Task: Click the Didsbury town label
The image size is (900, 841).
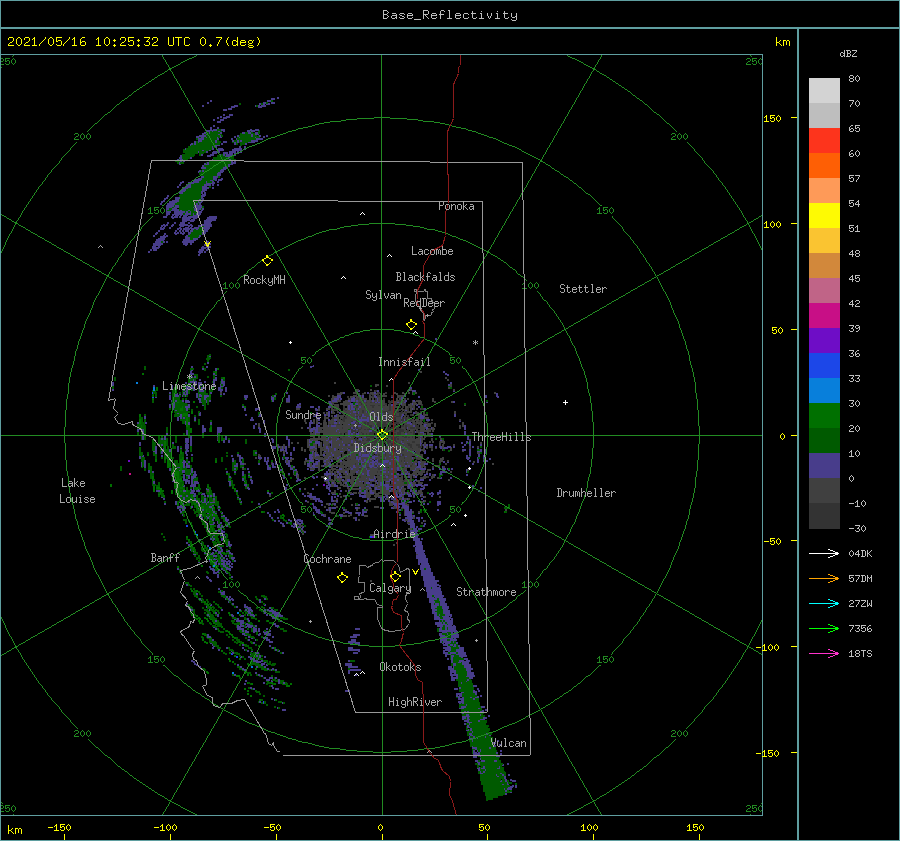Action: (x=377, y=448)
